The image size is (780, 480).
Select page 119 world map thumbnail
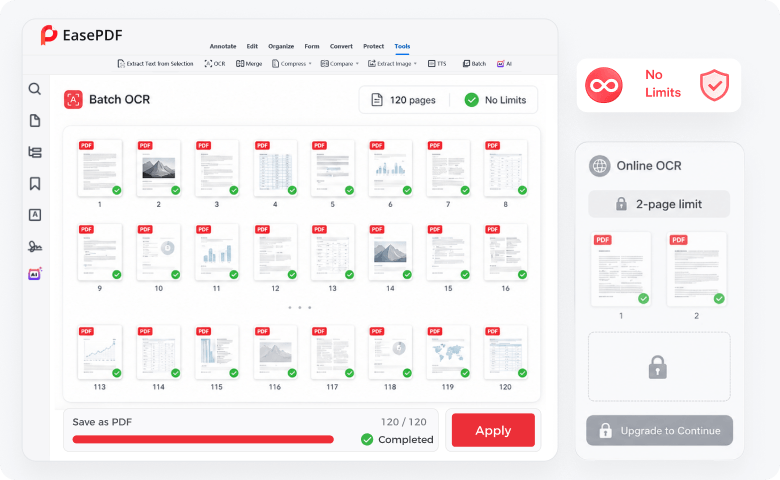point(448,352)
